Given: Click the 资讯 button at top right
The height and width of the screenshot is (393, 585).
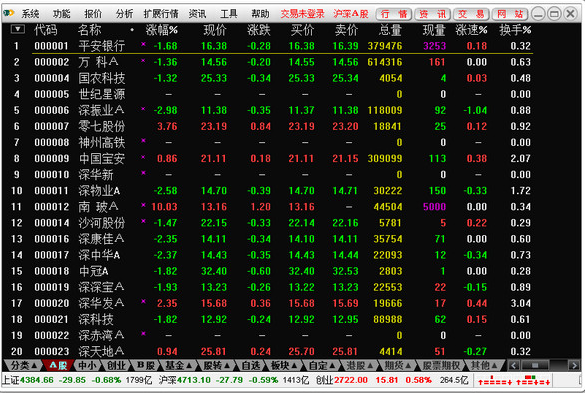Looking at the screenshot, I should click(433, 14).
